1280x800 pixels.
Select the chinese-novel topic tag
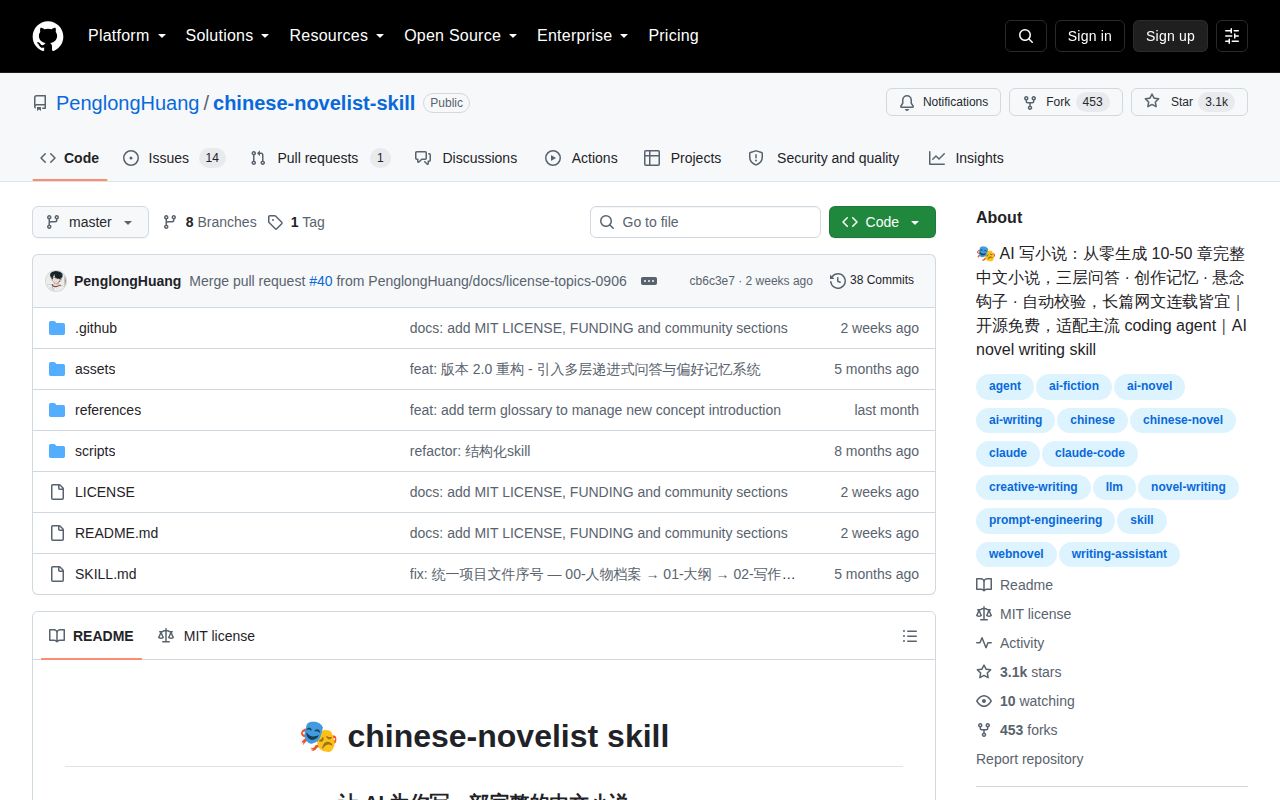1183,420
